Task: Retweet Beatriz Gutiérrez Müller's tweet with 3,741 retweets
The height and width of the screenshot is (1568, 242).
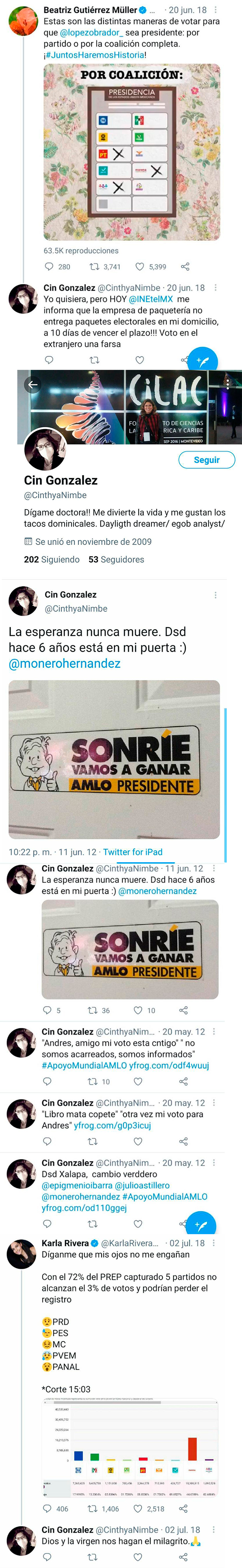Action: click(x=94, y=267)
